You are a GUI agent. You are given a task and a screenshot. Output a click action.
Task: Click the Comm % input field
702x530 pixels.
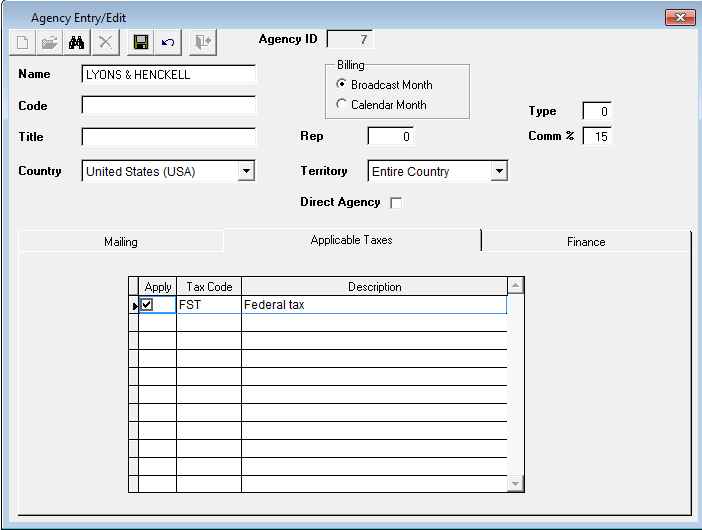tap(597, 136)
